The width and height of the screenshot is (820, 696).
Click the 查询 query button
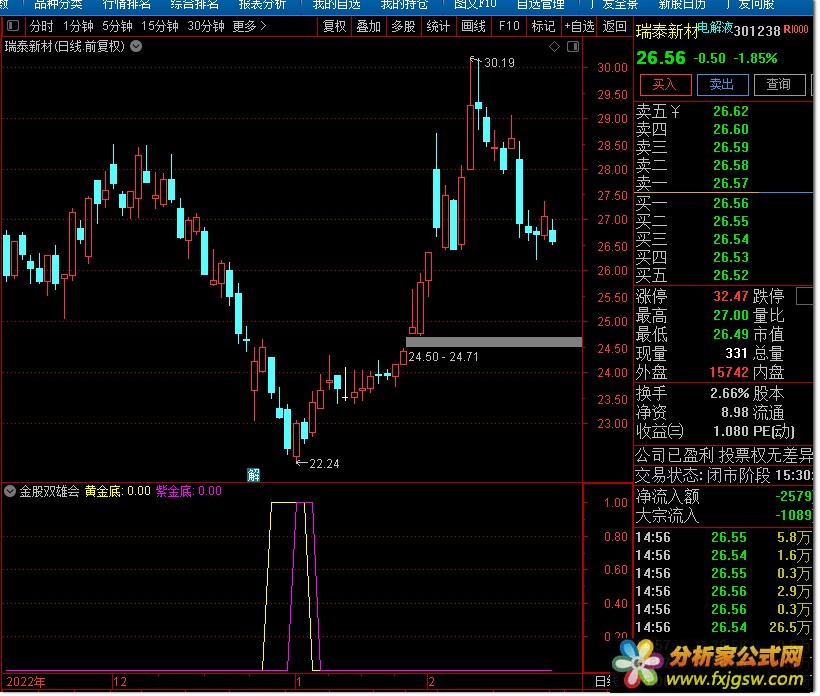tap(781, 85)
